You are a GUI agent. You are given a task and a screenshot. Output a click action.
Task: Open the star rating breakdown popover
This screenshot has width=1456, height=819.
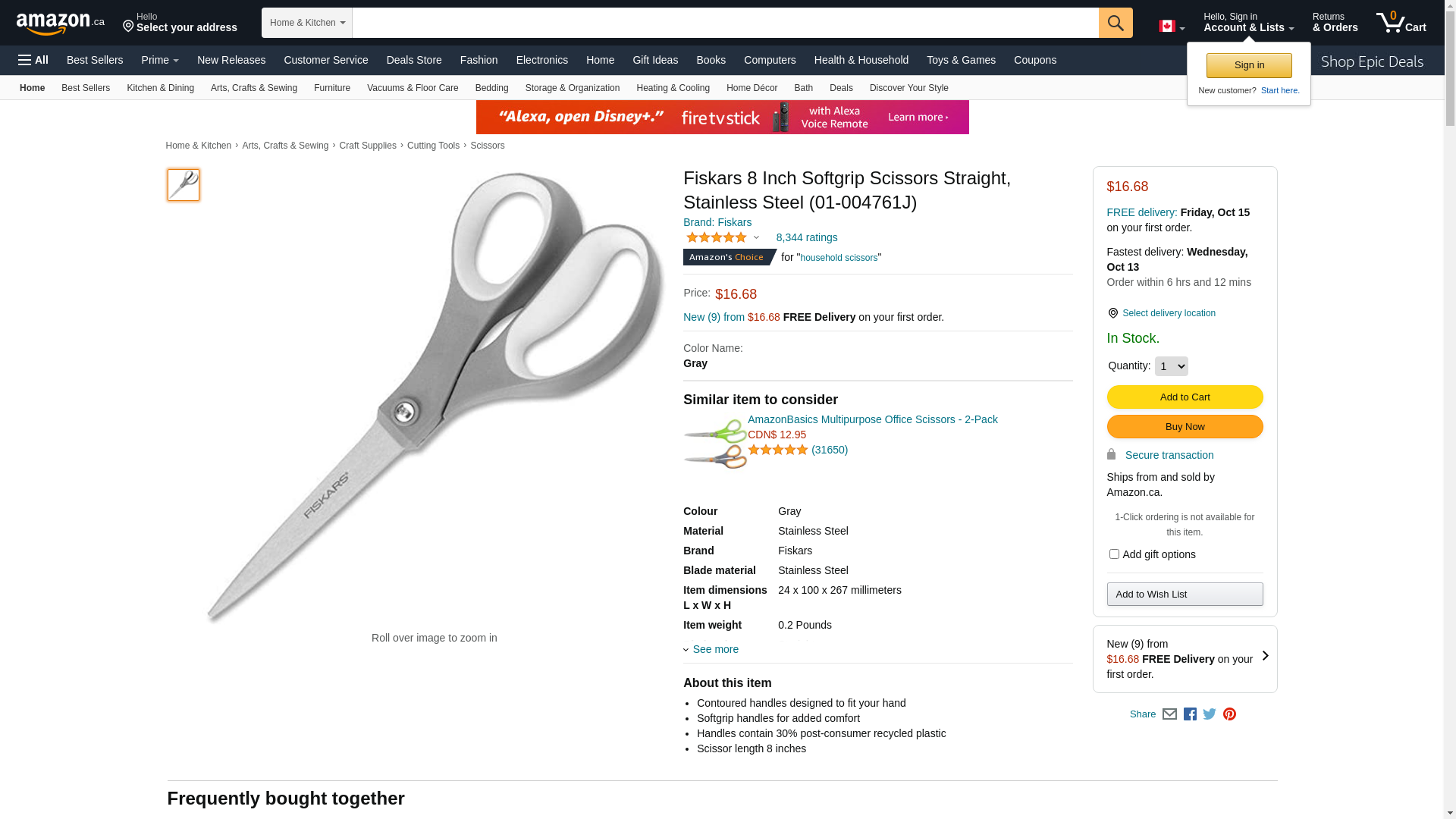point(723,238)
